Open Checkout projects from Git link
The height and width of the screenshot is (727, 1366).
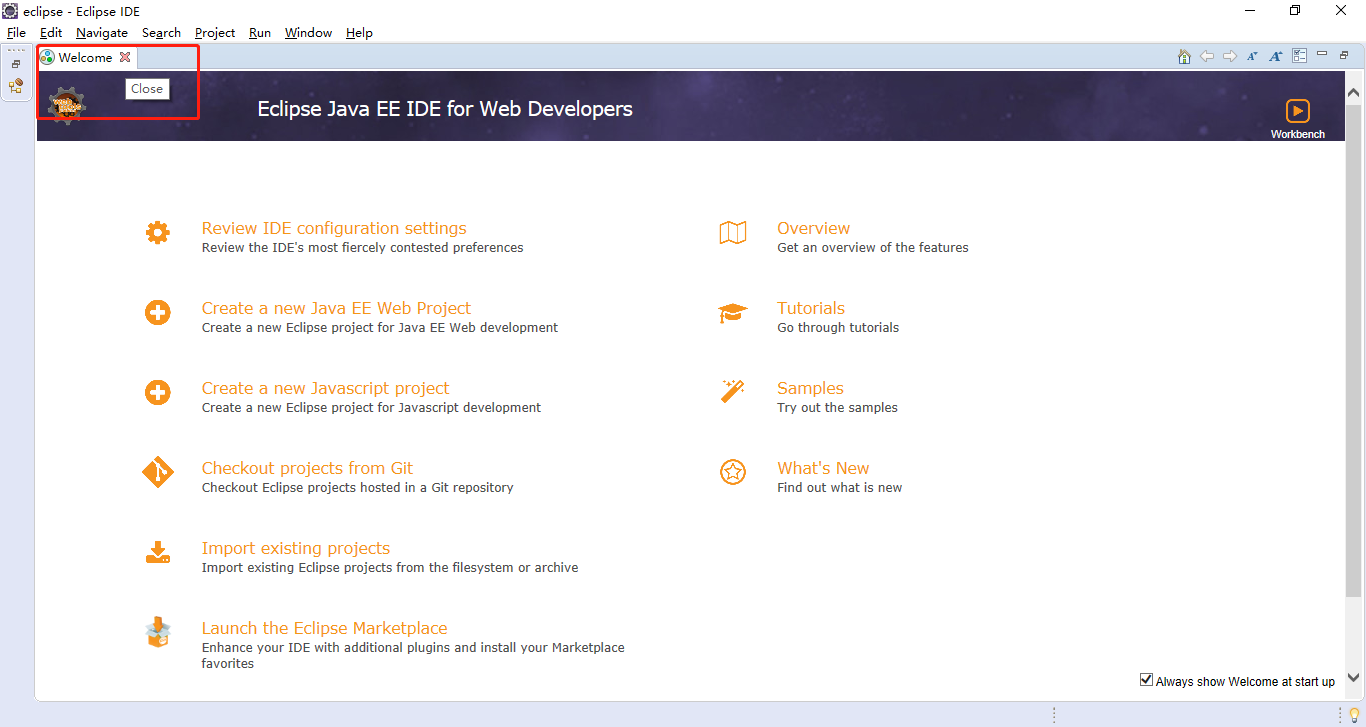(307, 468)
